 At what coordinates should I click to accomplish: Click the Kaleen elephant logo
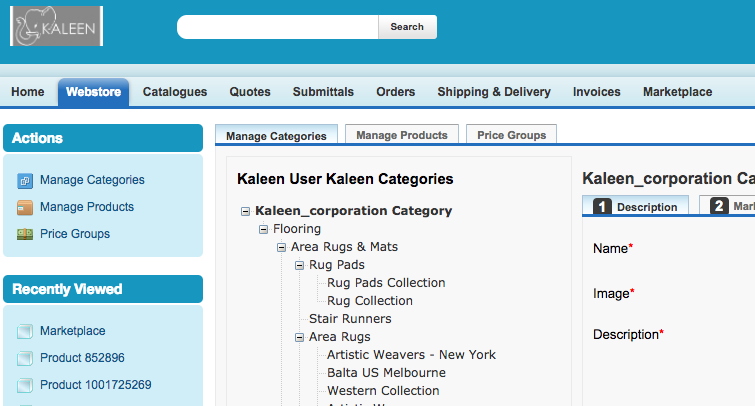coord(56,26)
